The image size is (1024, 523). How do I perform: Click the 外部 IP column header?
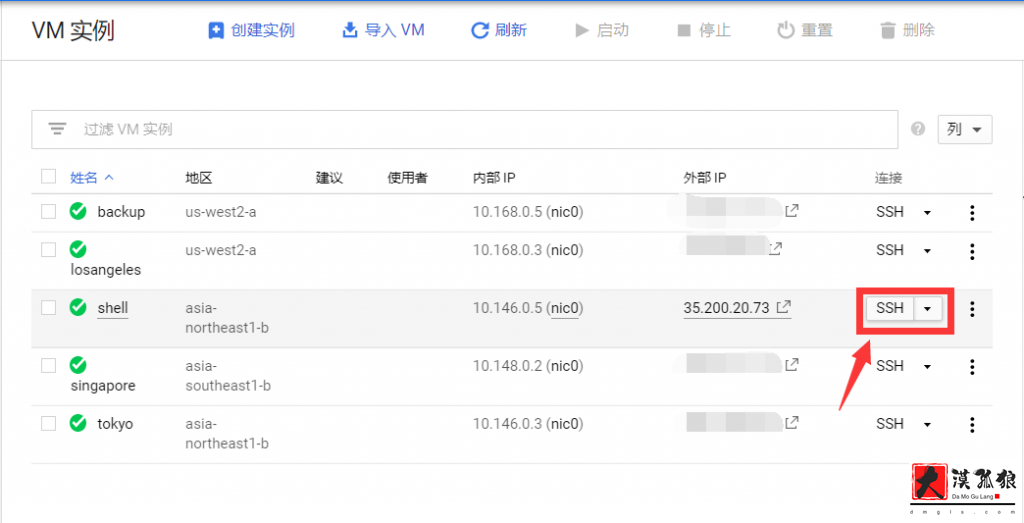[705, 178]
